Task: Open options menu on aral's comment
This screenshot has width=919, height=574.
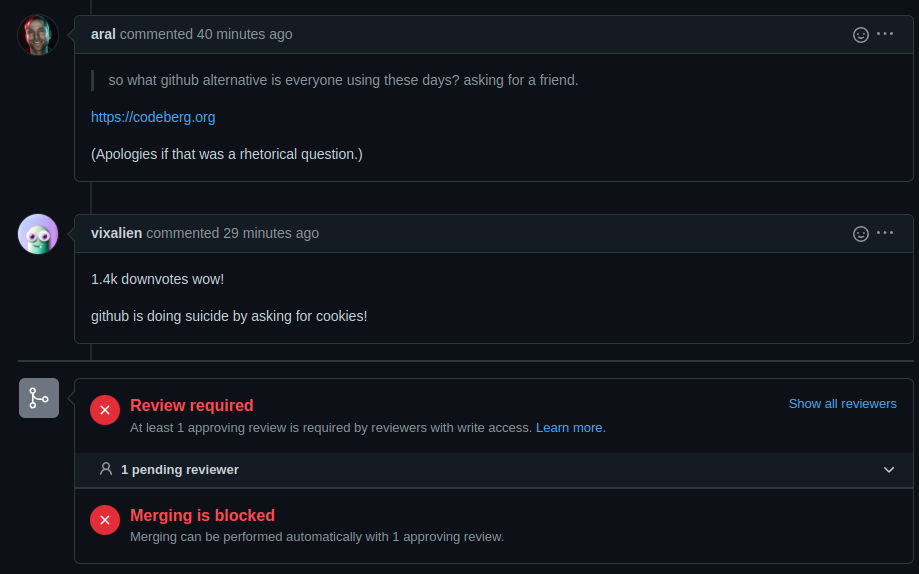Action: (885, 34)
